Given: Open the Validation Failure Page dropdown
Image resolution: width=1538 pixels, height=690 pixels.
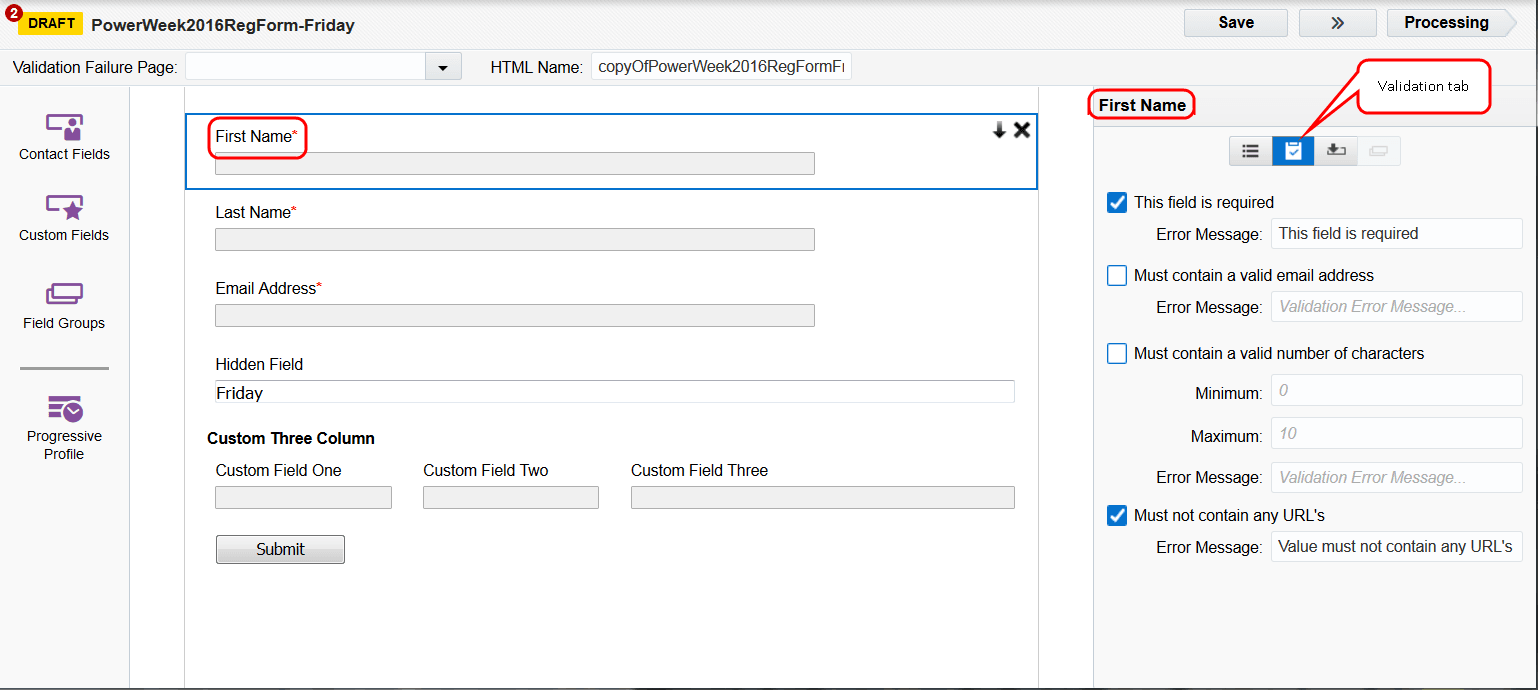Looking at the screenshot, I should click(x=442, y=66).
